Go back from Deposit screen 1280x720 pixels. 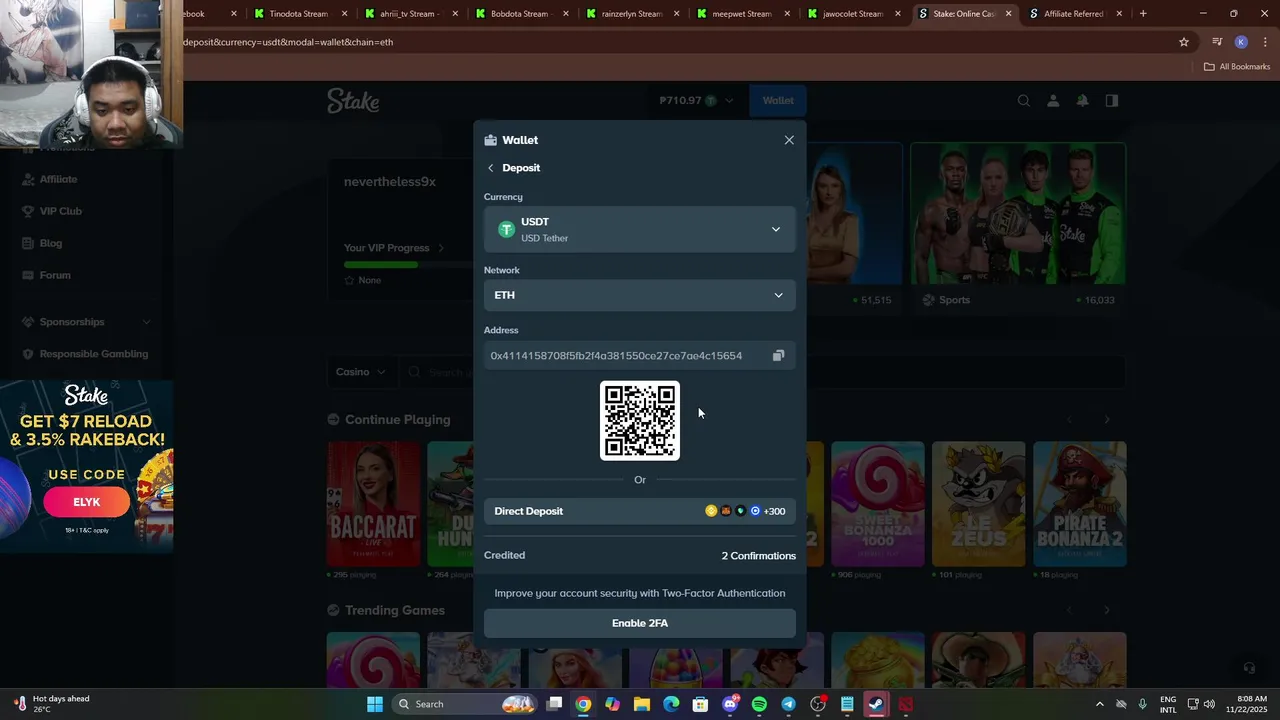pos(490,168)
